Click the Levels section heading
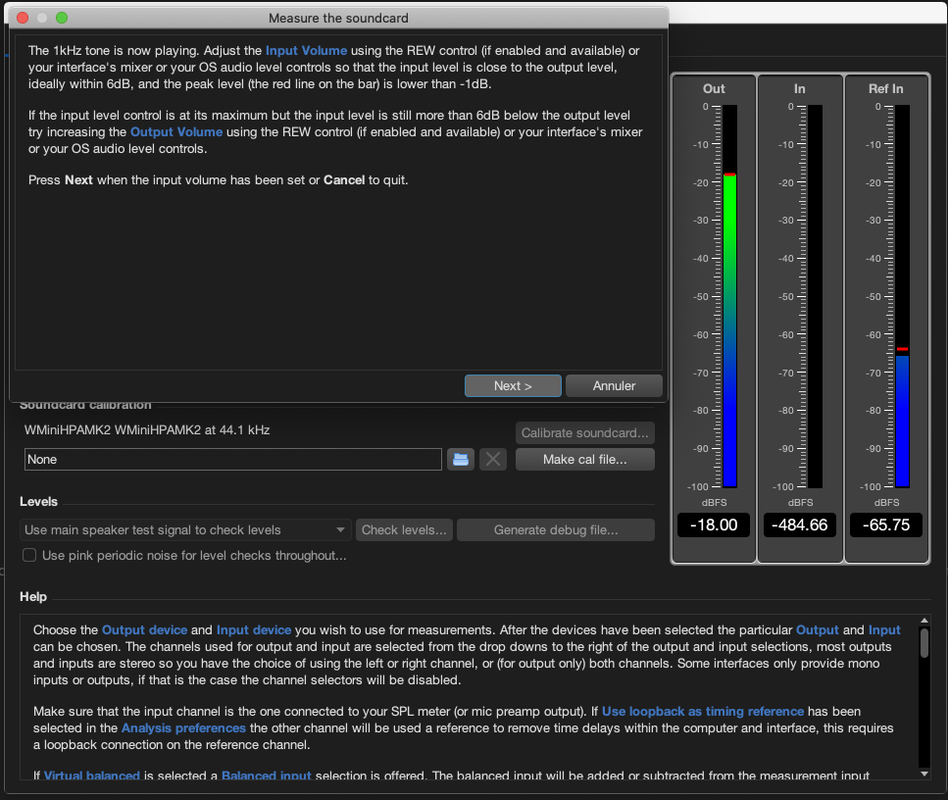Image resolution: width=948 pixels, height=800 pixels. click(x=39, y=501)
